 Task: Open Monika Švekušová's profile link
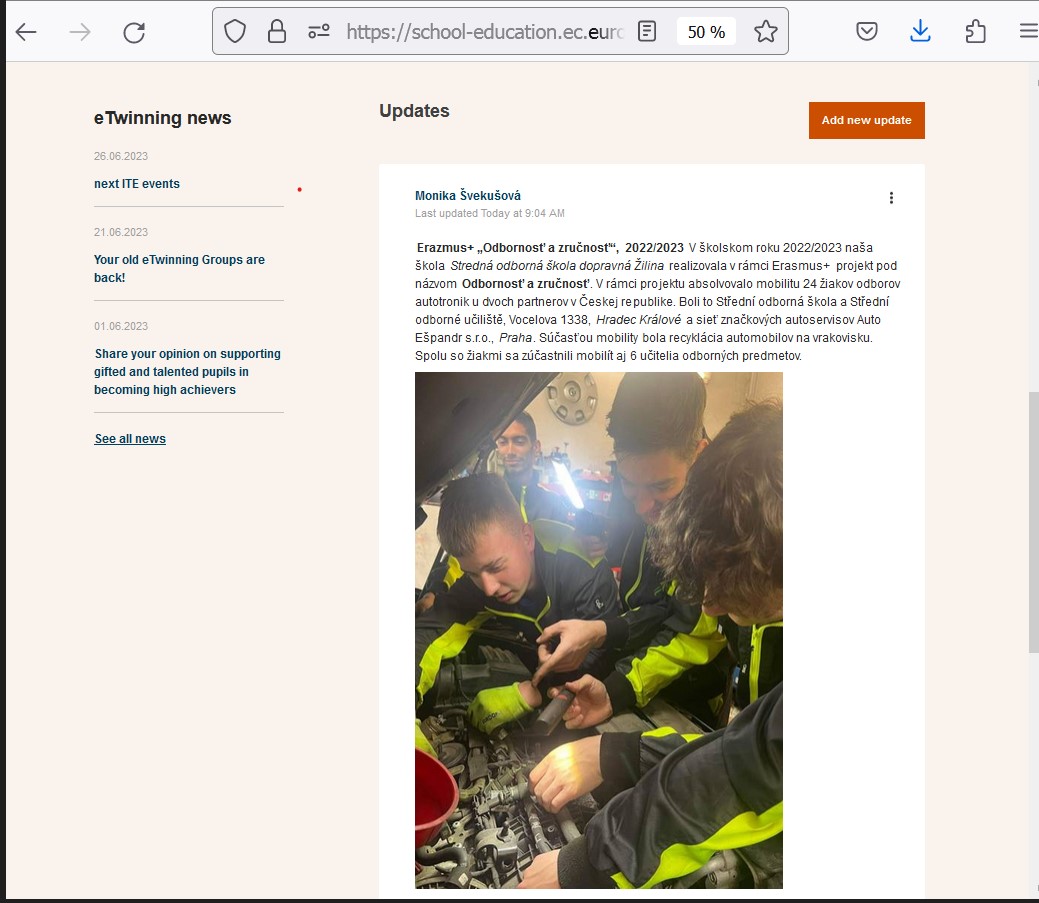[468, 195]
